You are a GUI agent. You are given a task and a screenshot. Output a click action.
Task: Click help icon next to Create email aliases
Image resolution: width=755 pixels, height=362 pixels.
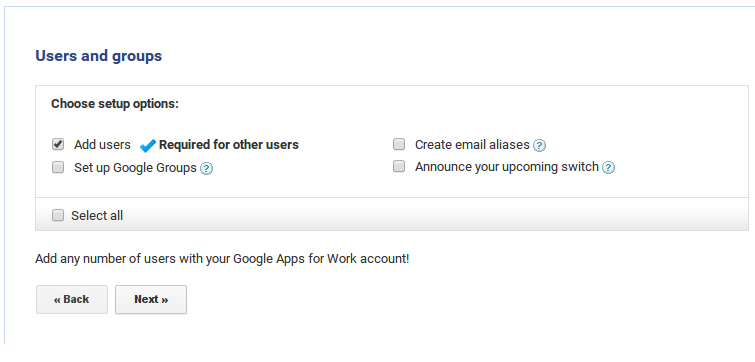coord(539,145)
